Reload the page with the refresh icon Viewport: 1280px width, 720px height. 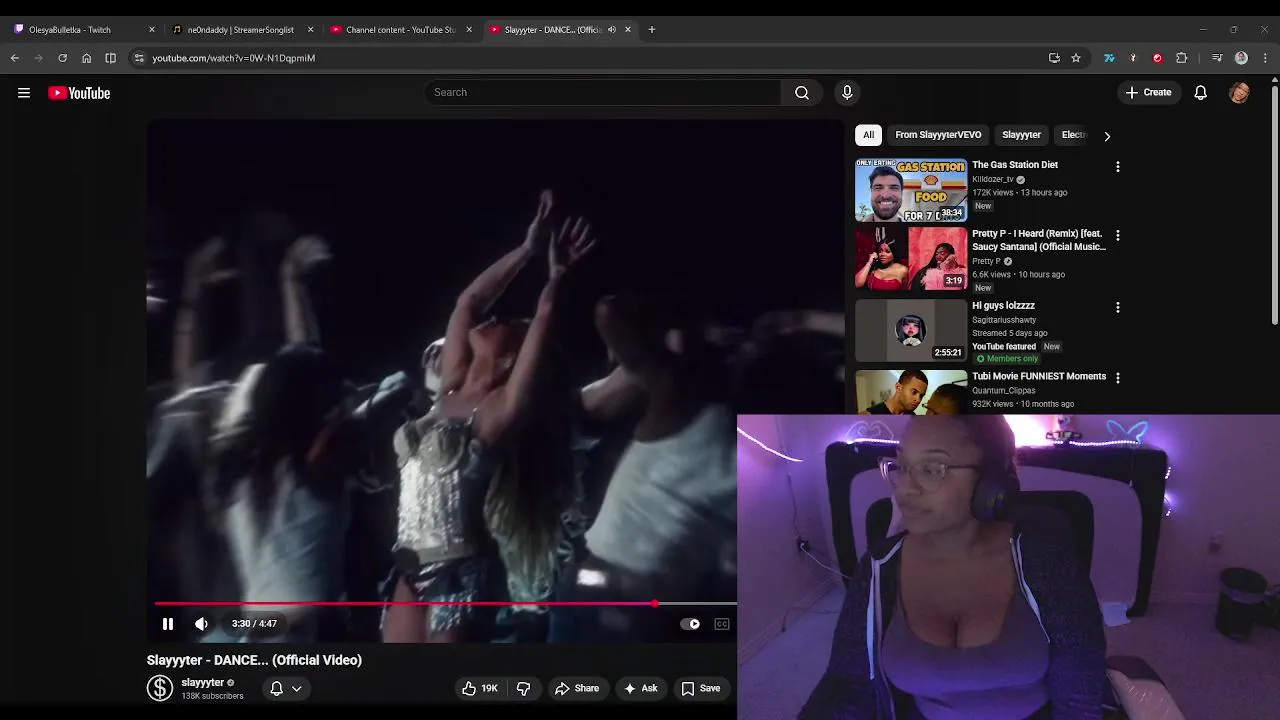pyautogui.click(x=62, y=58)
